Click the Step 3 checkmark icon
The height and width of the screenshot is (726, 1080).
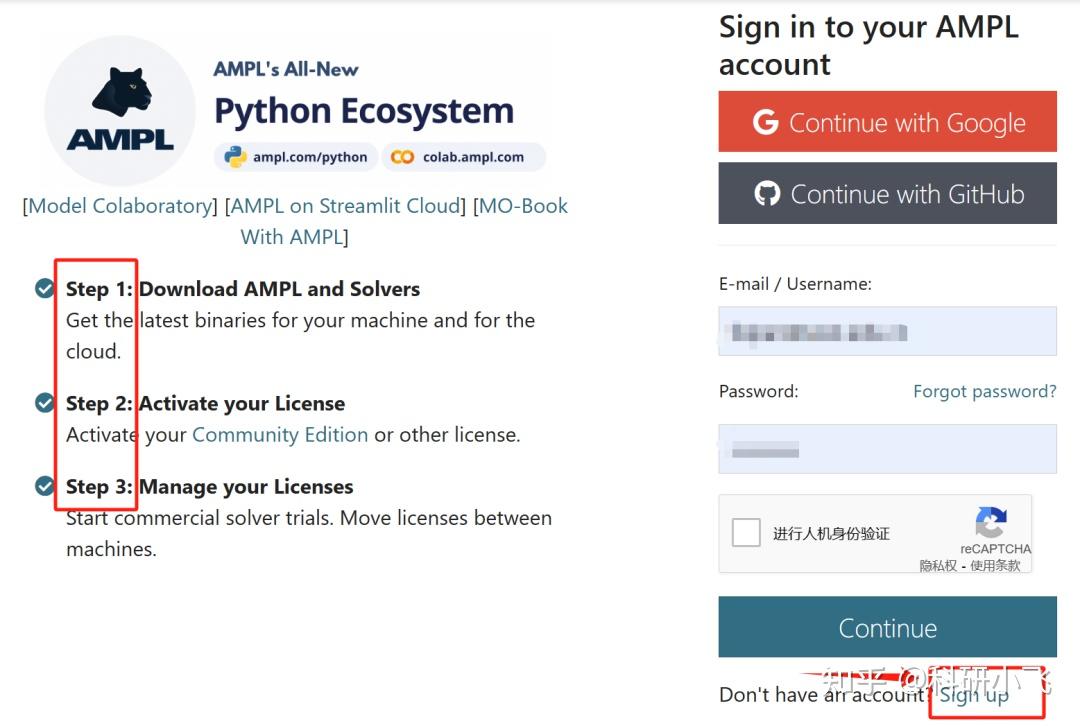(45, 486)
